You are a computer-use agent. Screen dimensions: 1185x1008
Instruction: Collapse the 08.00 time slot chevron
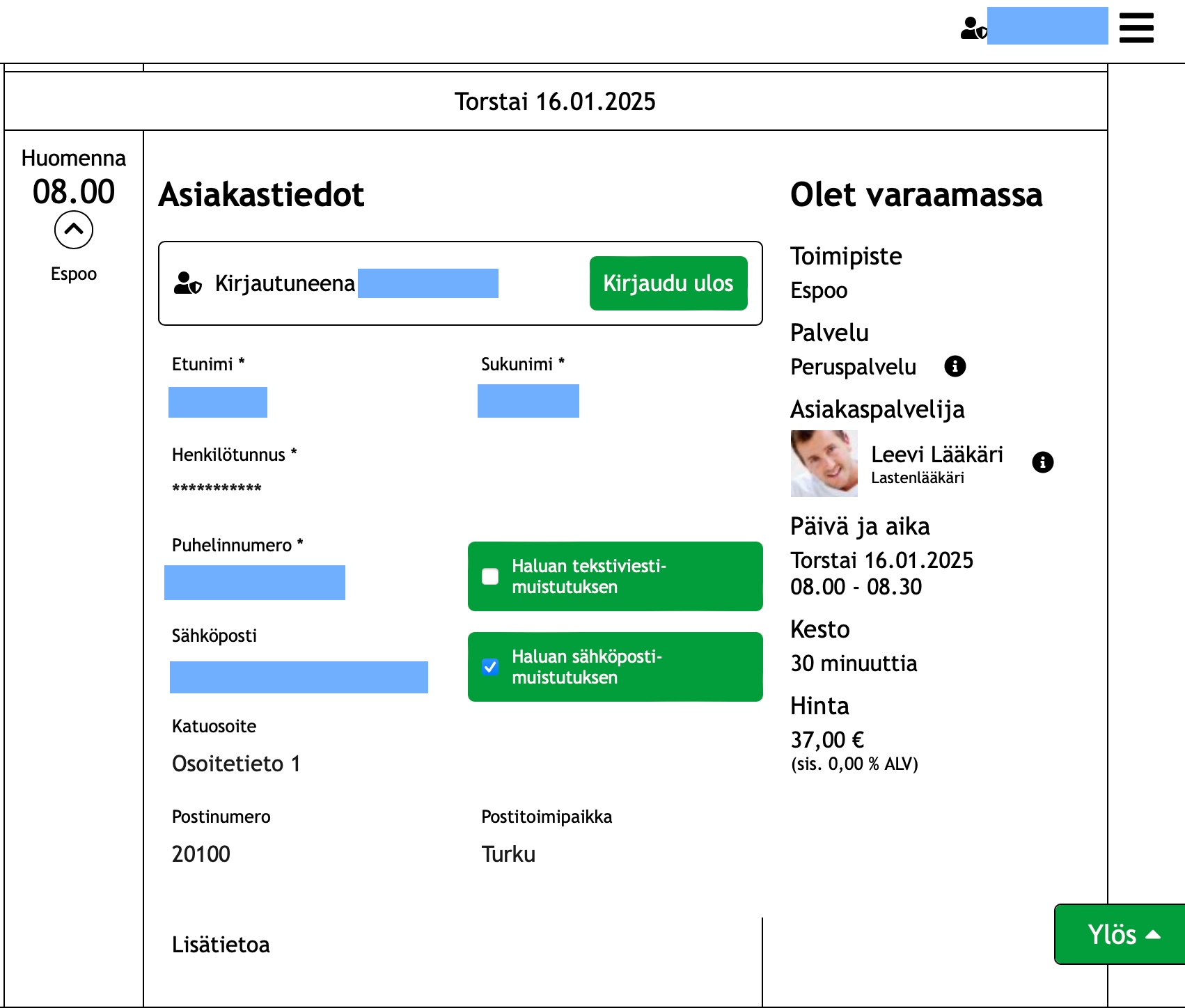tap(74, 230)
